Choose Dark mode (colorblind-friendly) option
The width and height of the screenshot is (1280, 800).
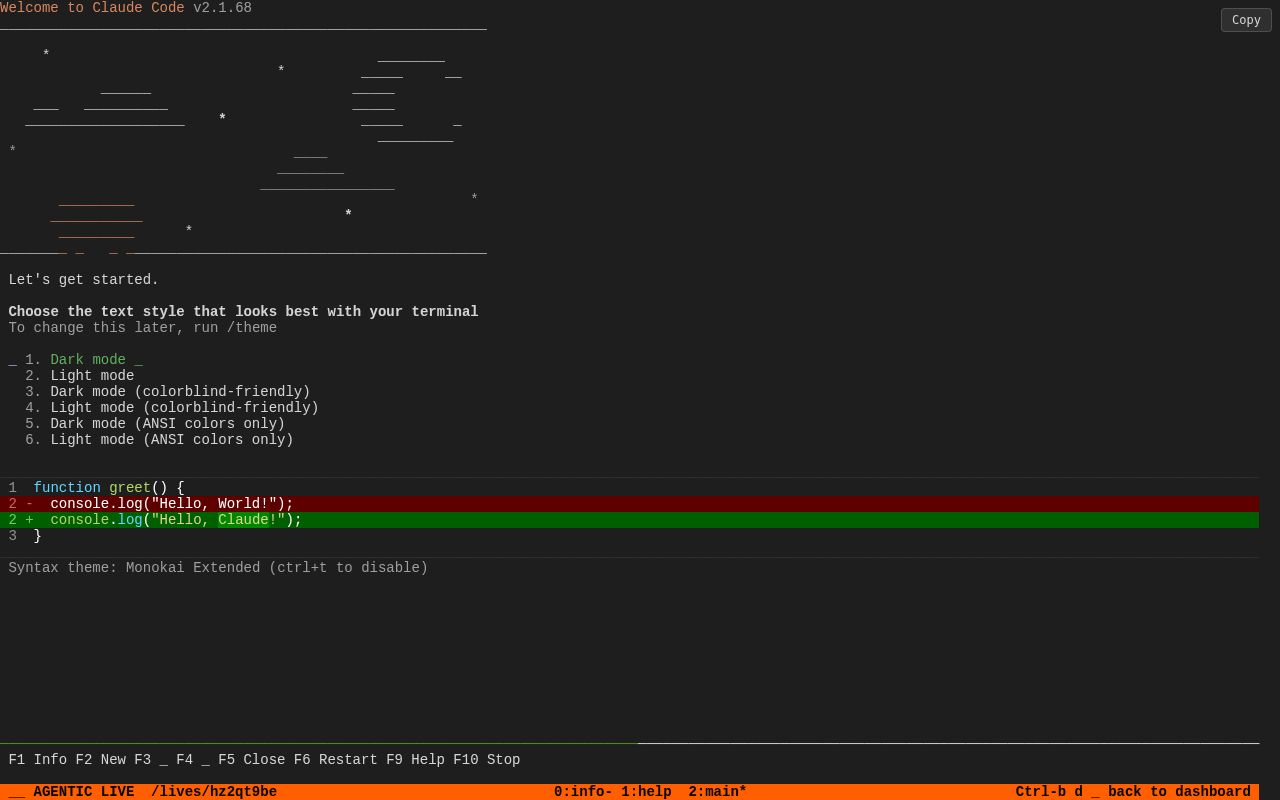coord(180,392)
